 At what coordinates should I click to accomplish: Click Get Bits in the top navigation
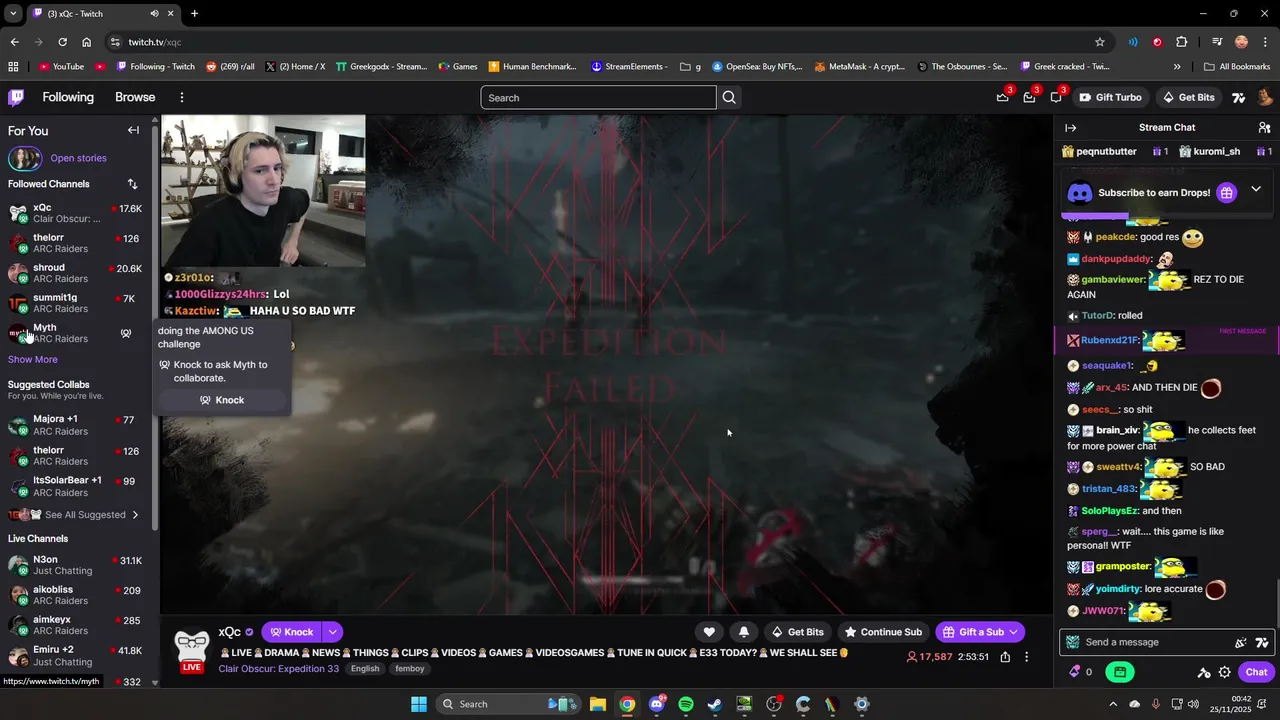click(1189, 97)
